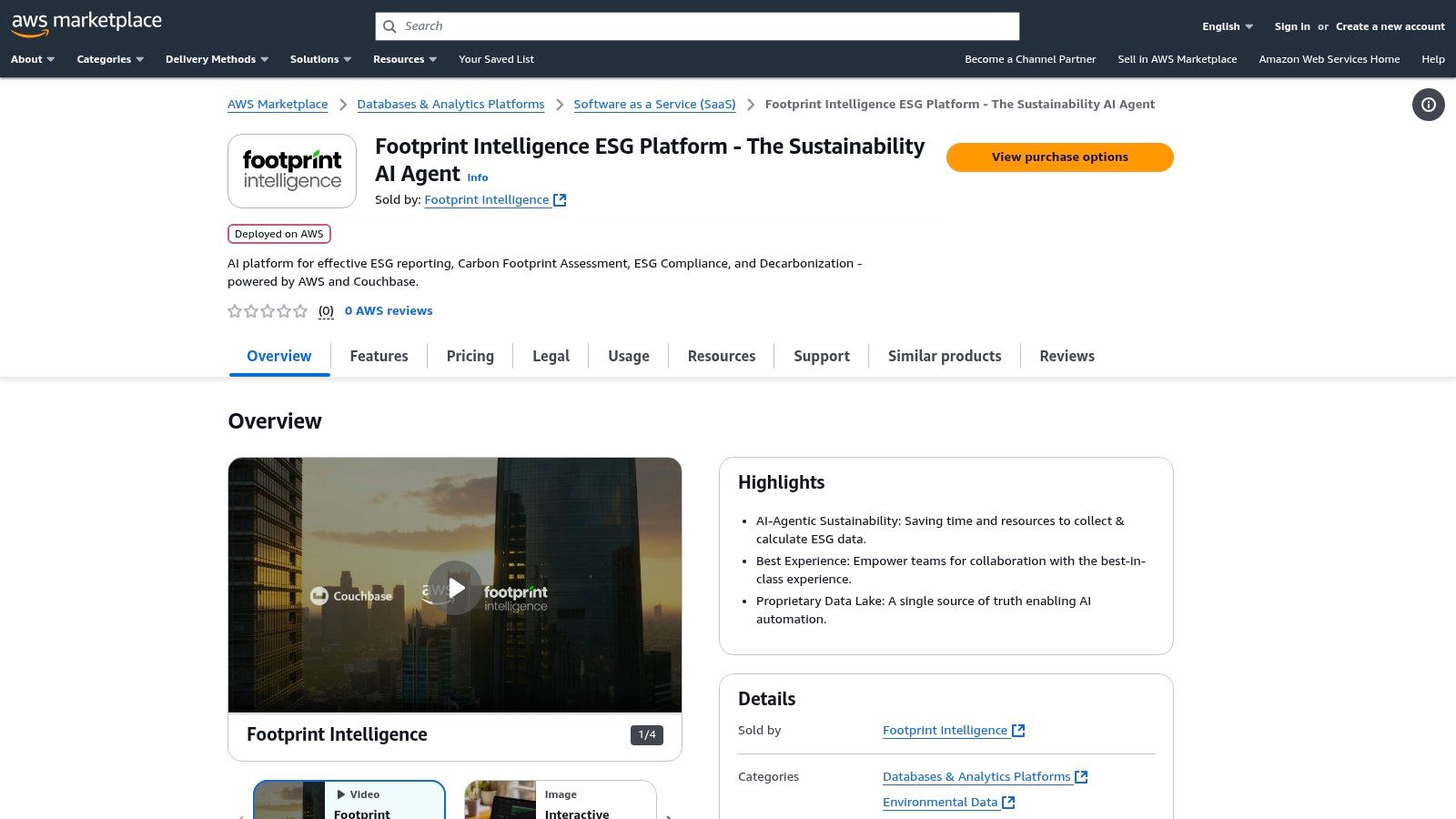
Task: Open Footprint Intelligence link in Details
Action: point(945,731)
